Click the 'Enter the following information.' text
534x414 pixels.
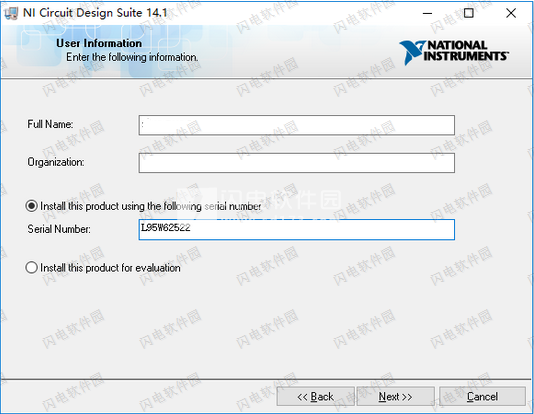click(x=132, y=57)
